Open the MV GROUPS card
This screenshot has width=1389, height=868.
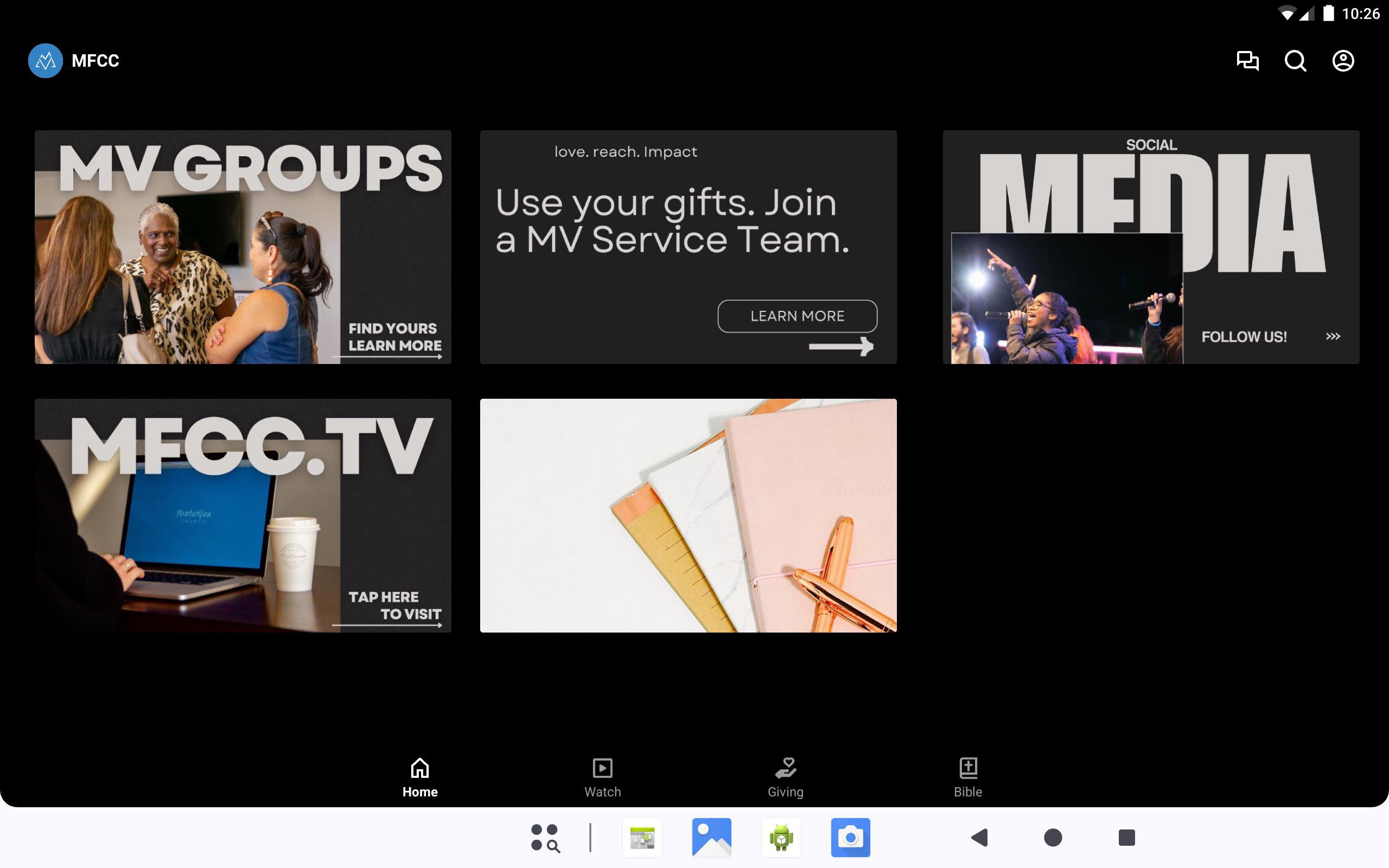[243, 247]
